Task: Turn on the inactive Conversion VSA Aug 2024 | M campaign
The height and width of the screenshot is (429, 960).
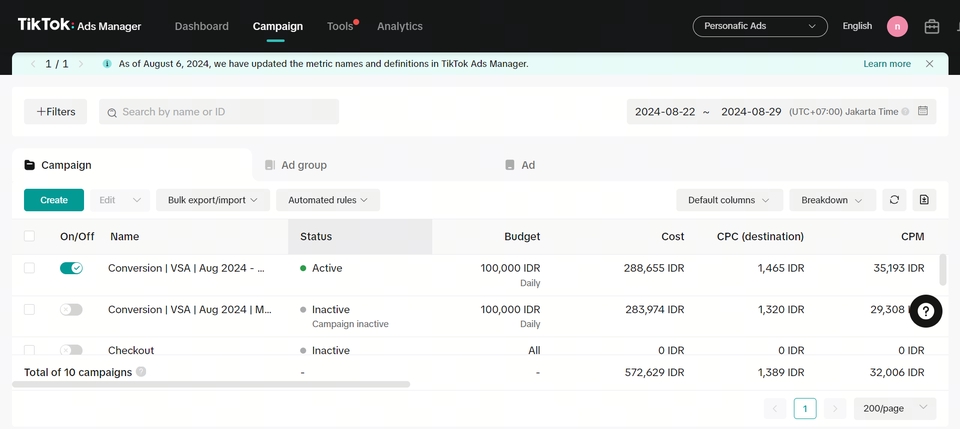Action: click(x=71, y=310)
